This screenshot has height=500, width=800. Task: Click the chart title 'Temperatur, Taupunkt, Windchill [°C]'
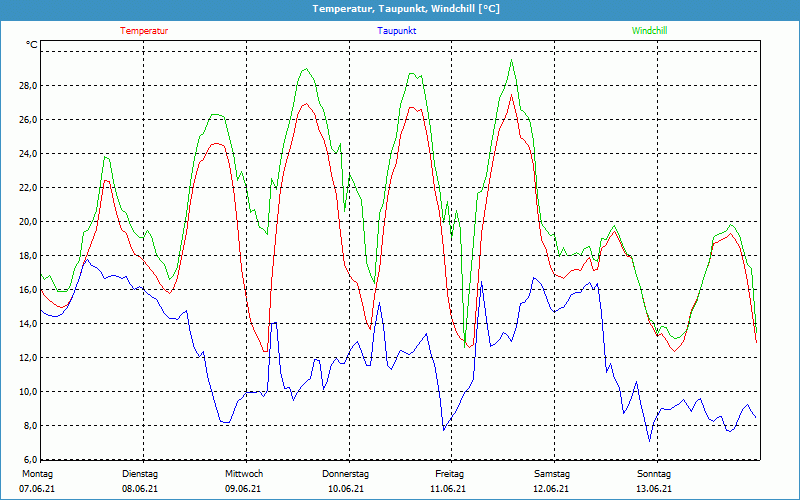pyautogui.click(x=406, y=9)
